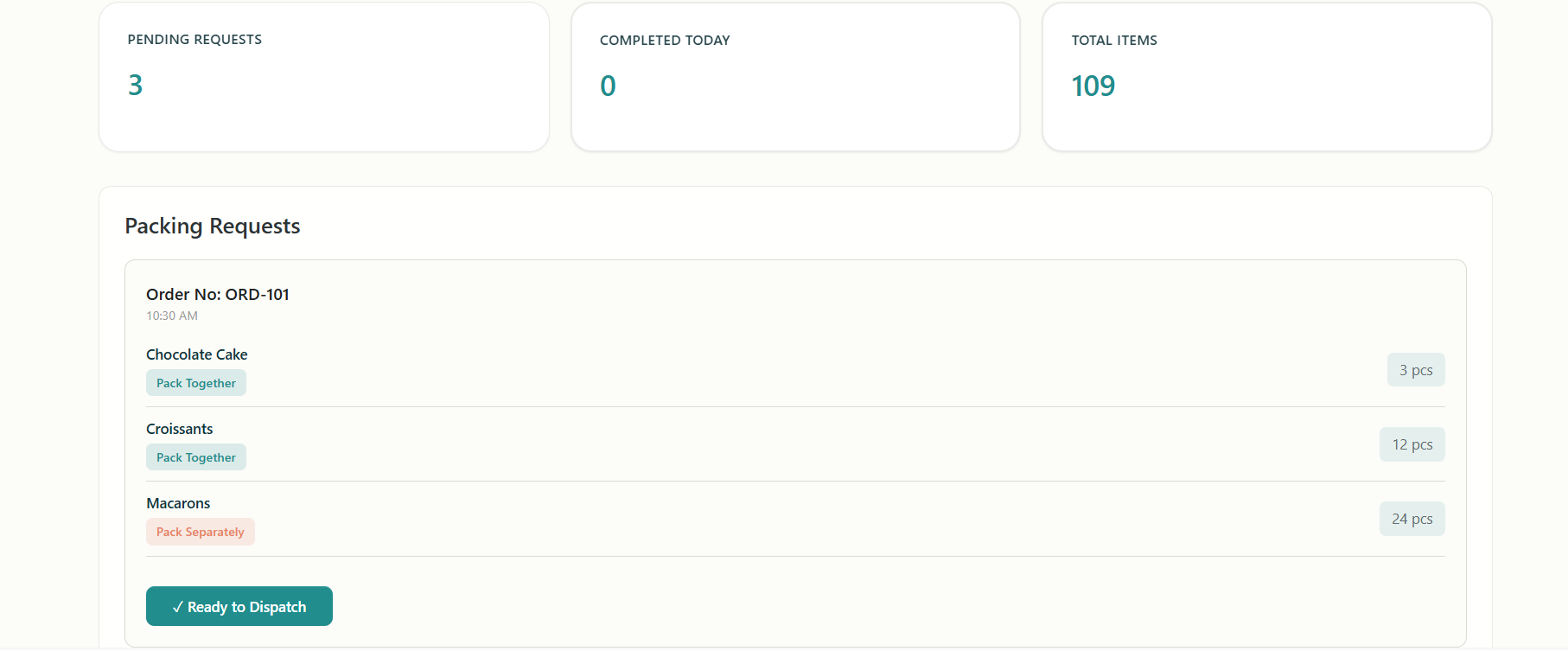This screenshot has height=651, width=1568.
Task: Click the Order No: ORD-101 title
Action: (218, 294)
